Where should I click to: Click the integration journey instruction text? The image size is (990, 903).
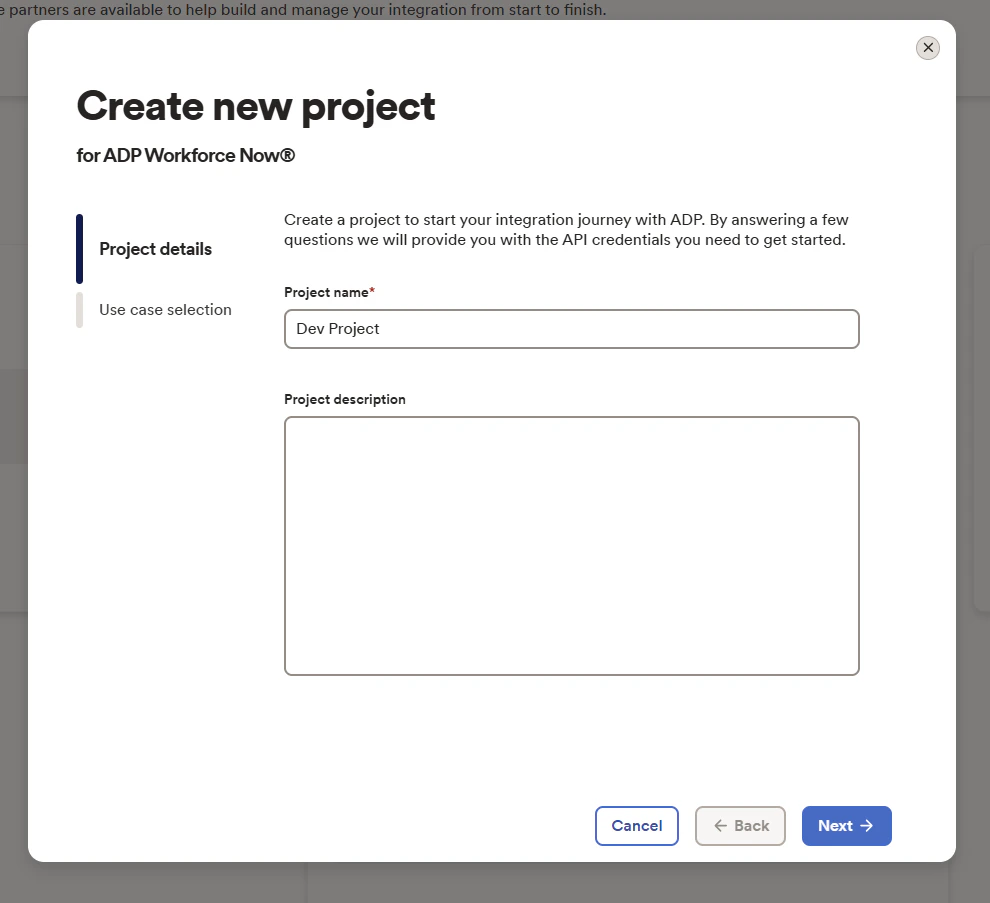565,229
